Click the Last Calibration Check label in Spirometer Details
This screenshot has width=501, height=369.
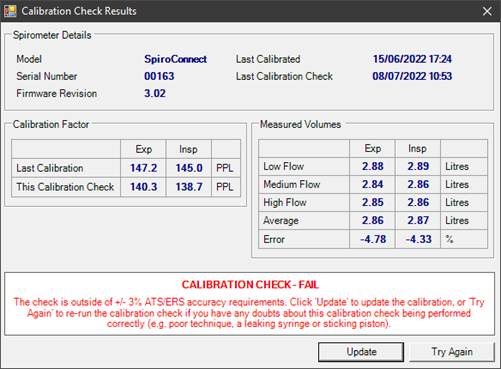(x=284, y=76)
